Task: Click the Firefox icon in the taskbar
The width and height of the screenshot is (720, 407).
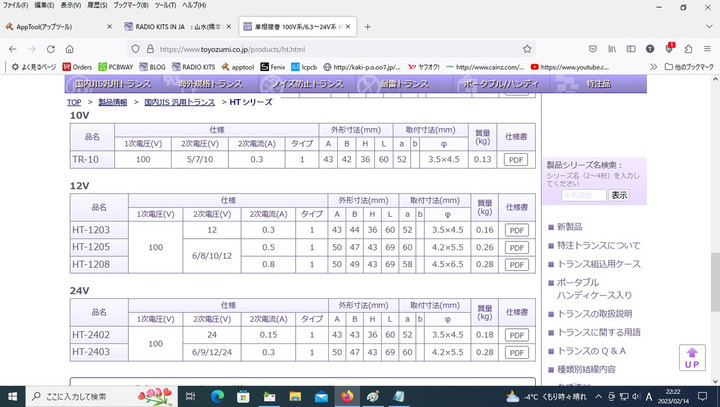Action: pos(347,396)
